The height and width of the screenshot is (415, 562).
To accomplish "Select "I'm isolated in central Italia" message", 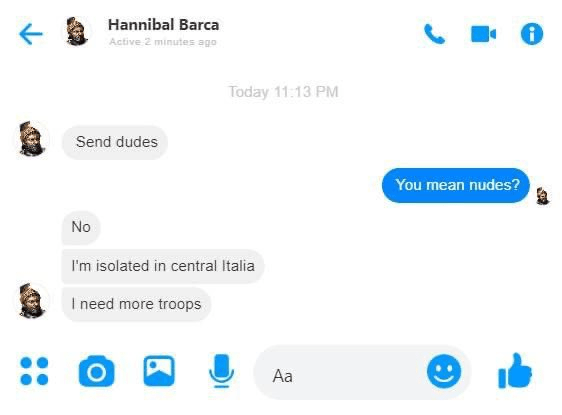I will point(163,266).
